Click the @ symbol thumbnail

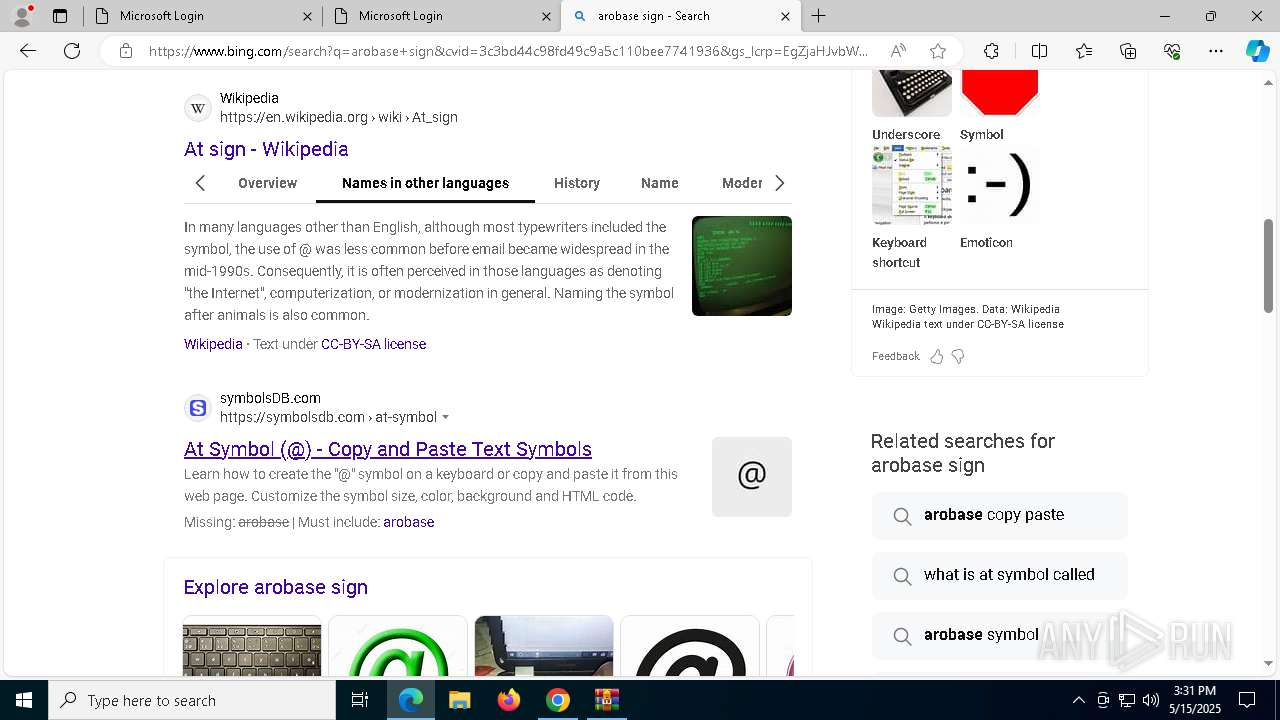click(752, 477)
